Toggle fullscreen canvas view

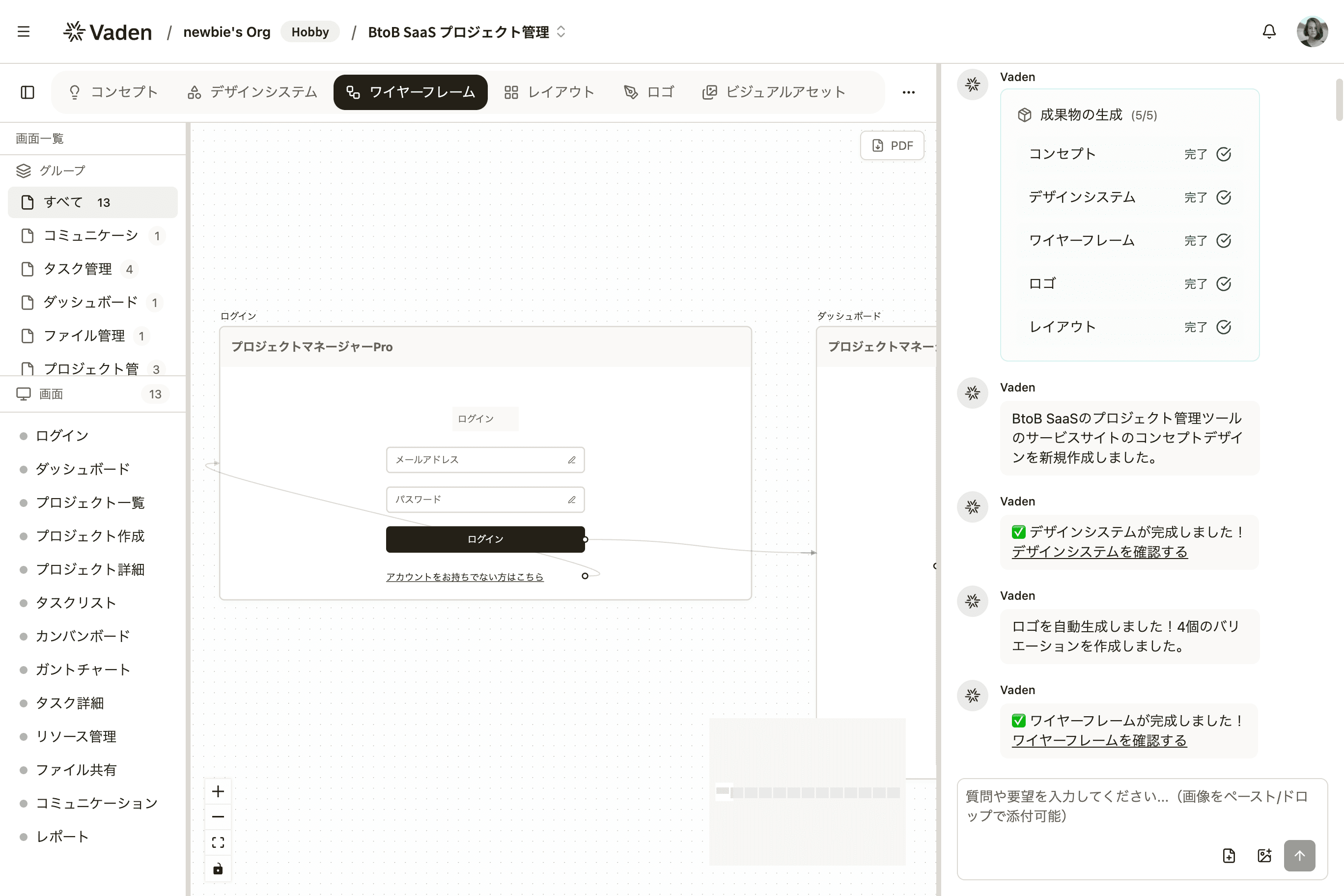(x=218, y=841)
